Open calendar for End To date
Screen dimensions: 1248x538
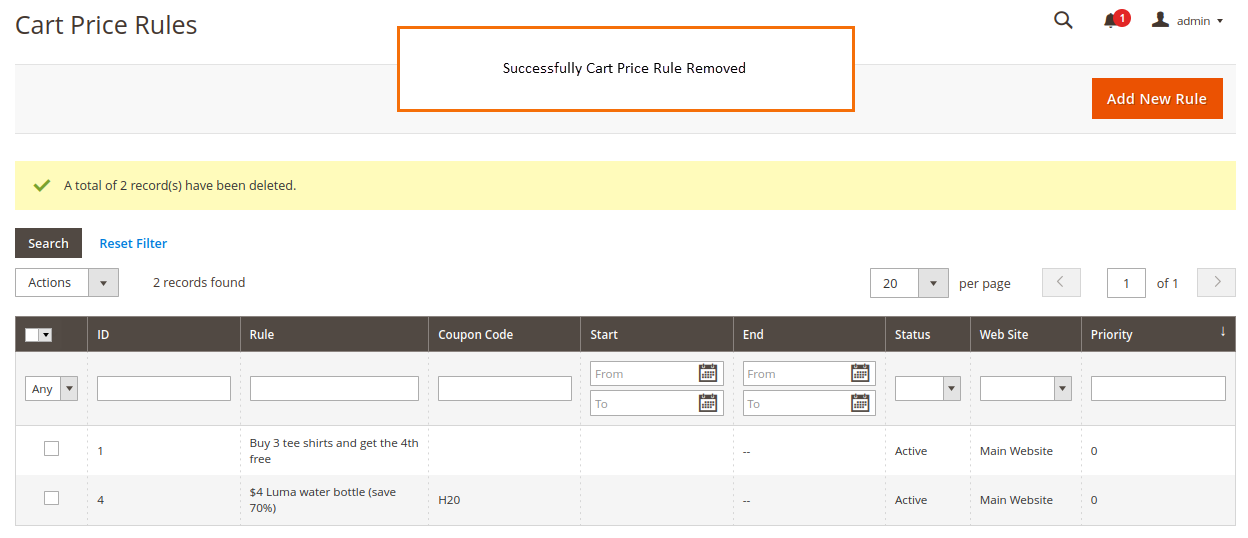(860, 403)
